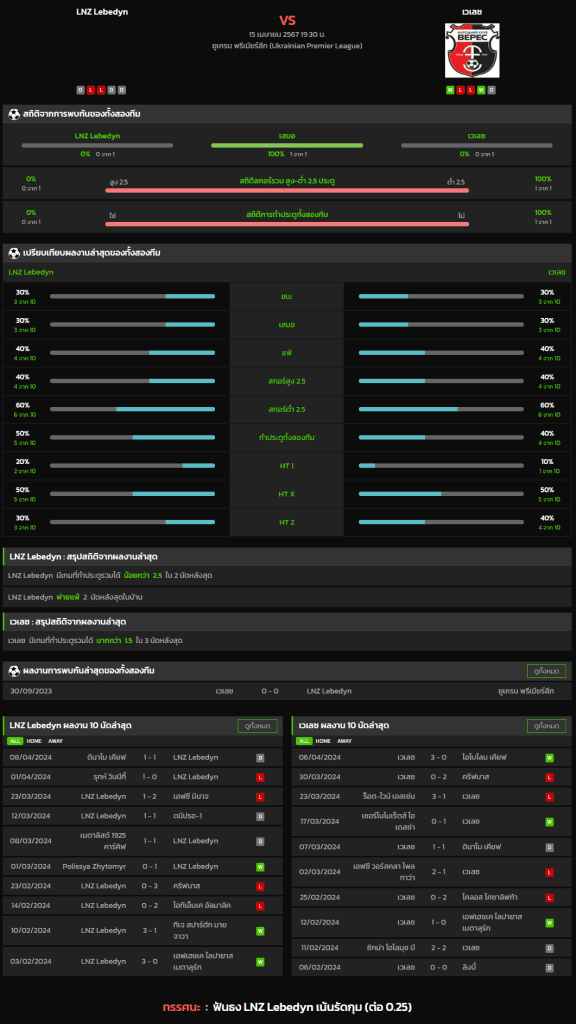Click the soccer ball icon beside head-to-head statistics
576x1024 pixels.
pyautogui.click(x=14, y=114)
